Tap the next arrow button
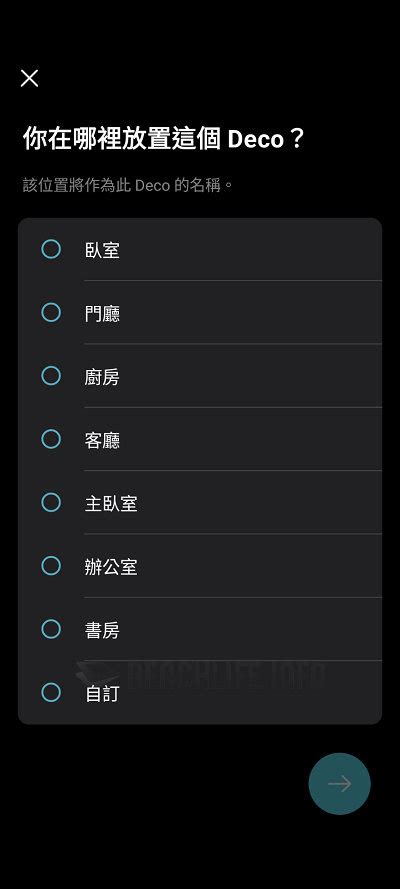 pos(339,784)
